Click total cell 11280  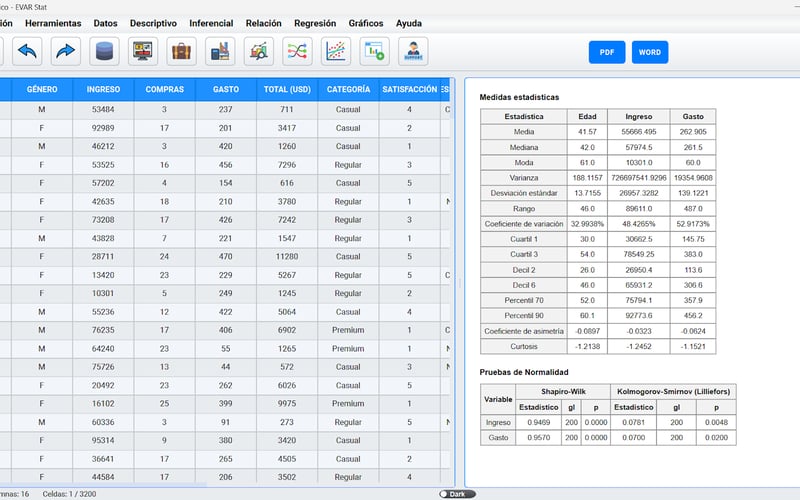click(287, 257)
